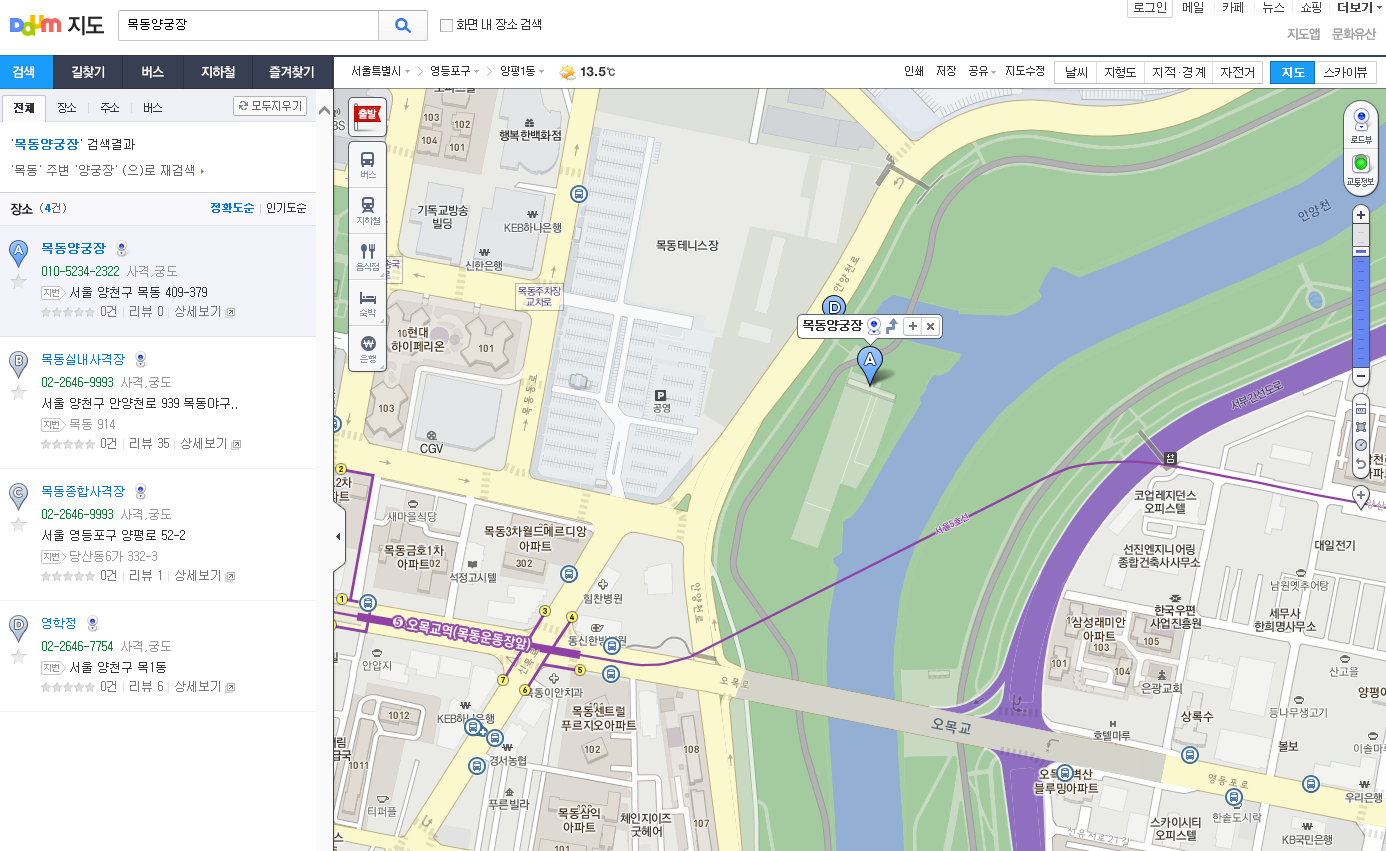Show restaurants with 음식점 map icon
Screen dimensions: 1386x851
coord(368,256)
